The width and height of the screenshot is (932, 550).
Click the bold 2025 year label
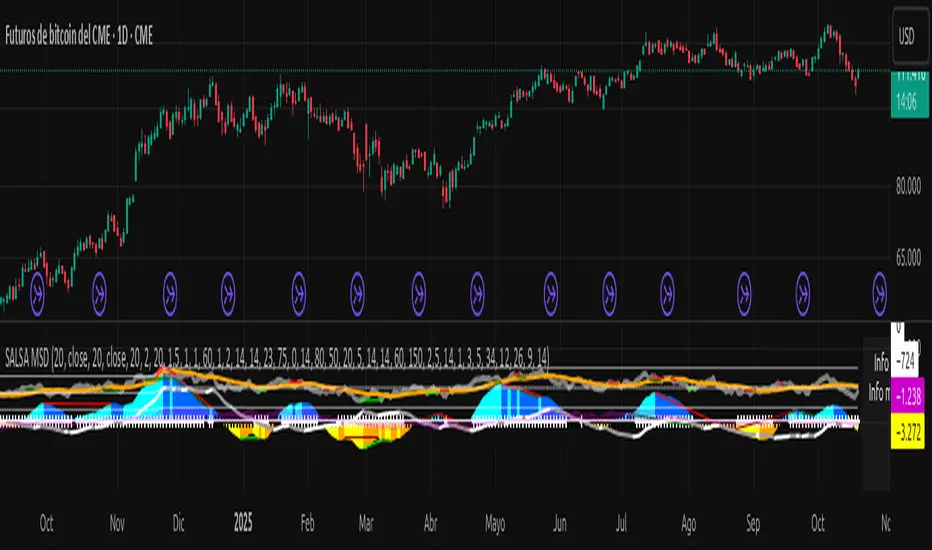click(243, 523)
